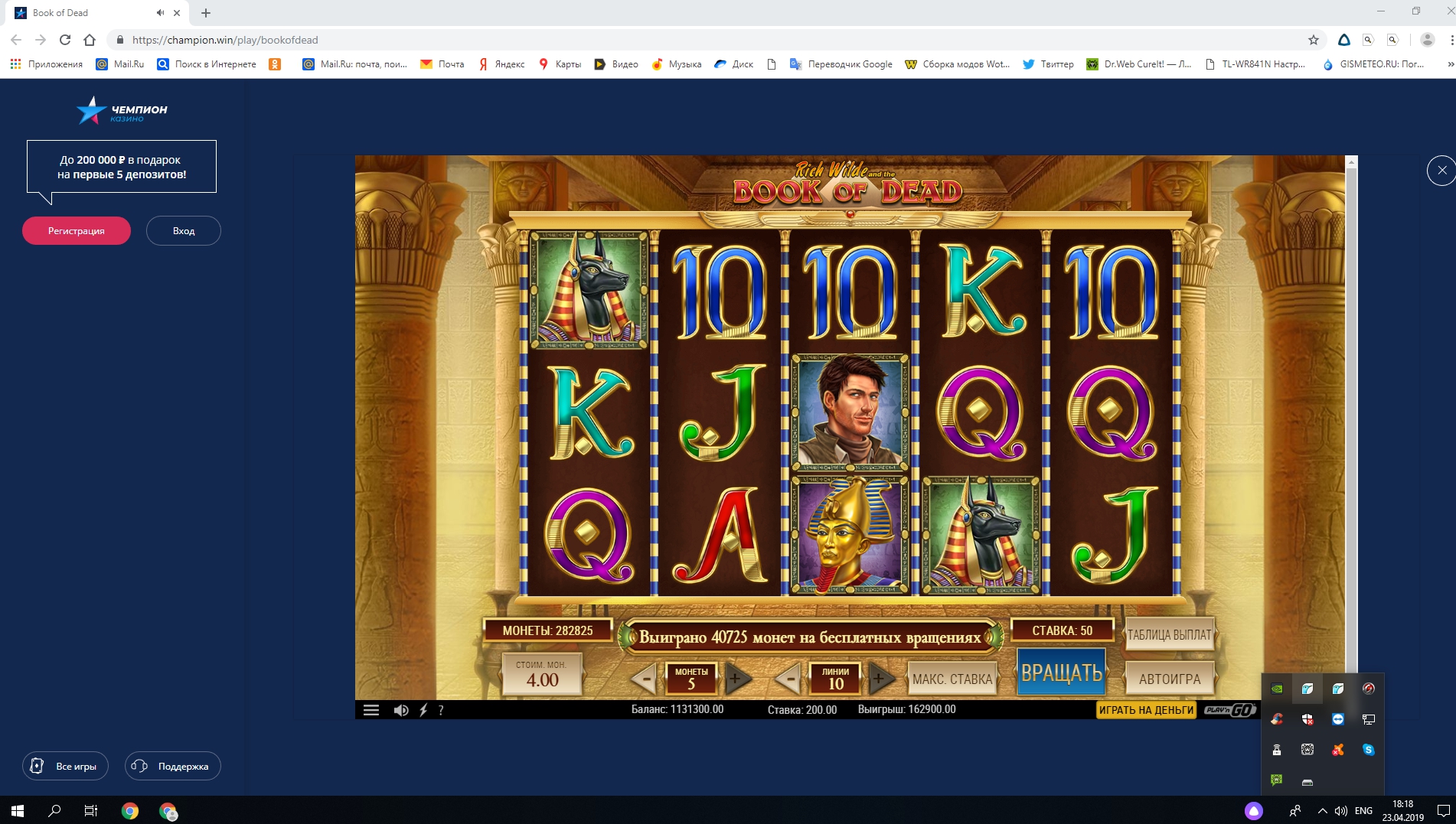The width and height of the screenshot is (1456, 824).
Task: Click the ВРАЩАТЬ spin button
Action: pos(1062,673)
